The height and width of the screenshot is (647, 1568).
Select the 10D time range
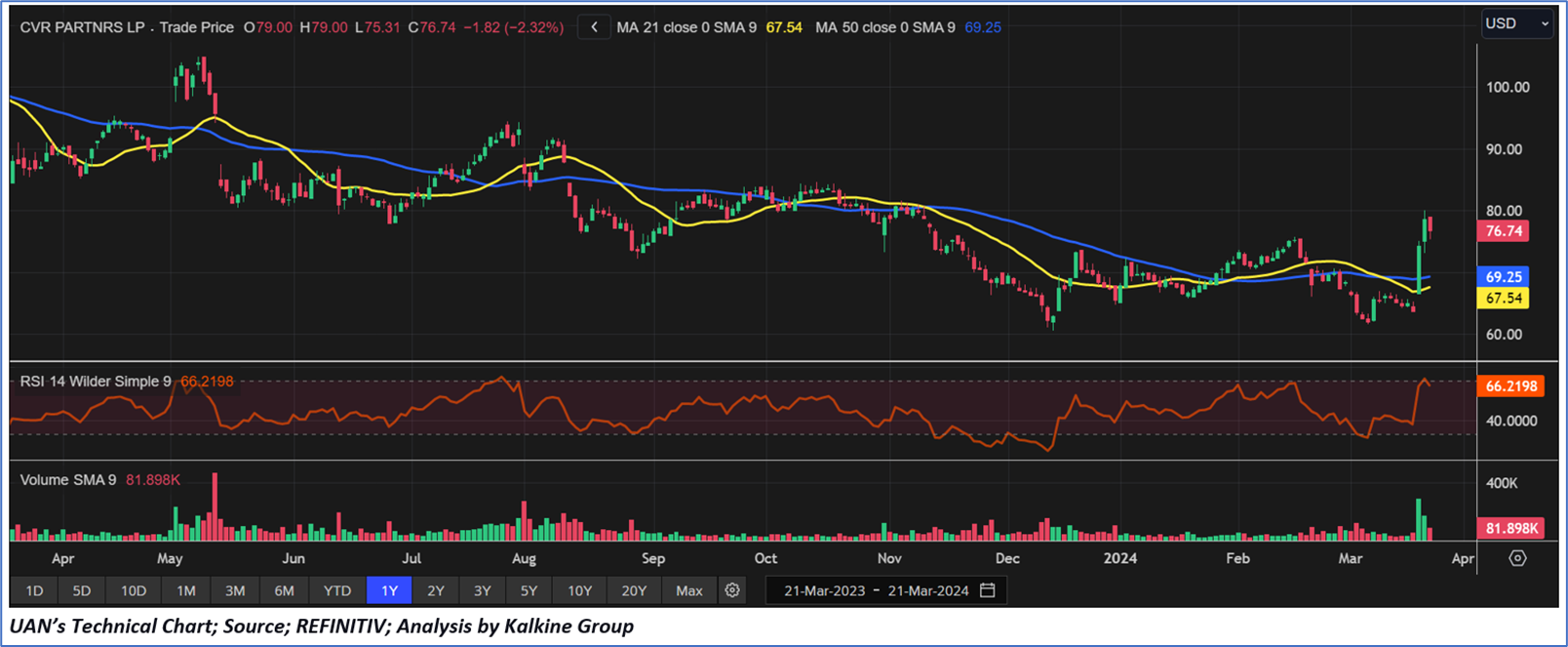134,590
